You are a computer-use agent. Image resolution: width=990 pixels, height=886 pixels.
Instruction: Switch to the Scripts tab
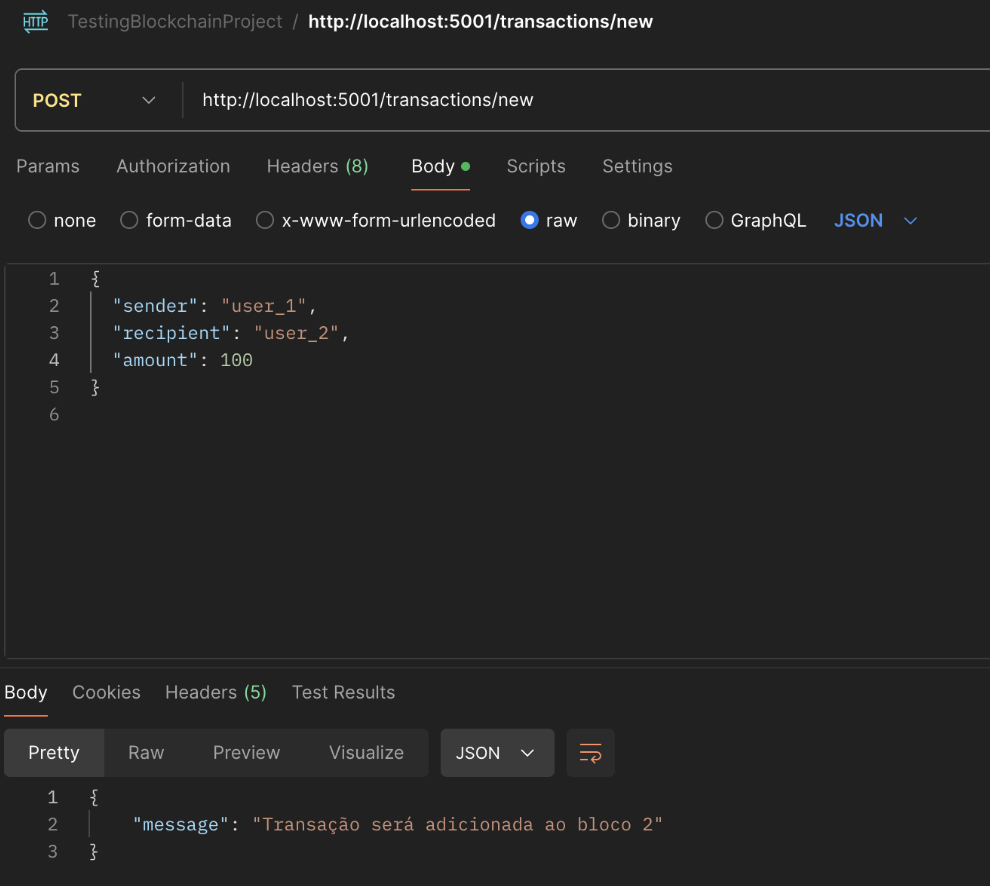[x=536, y=166]
